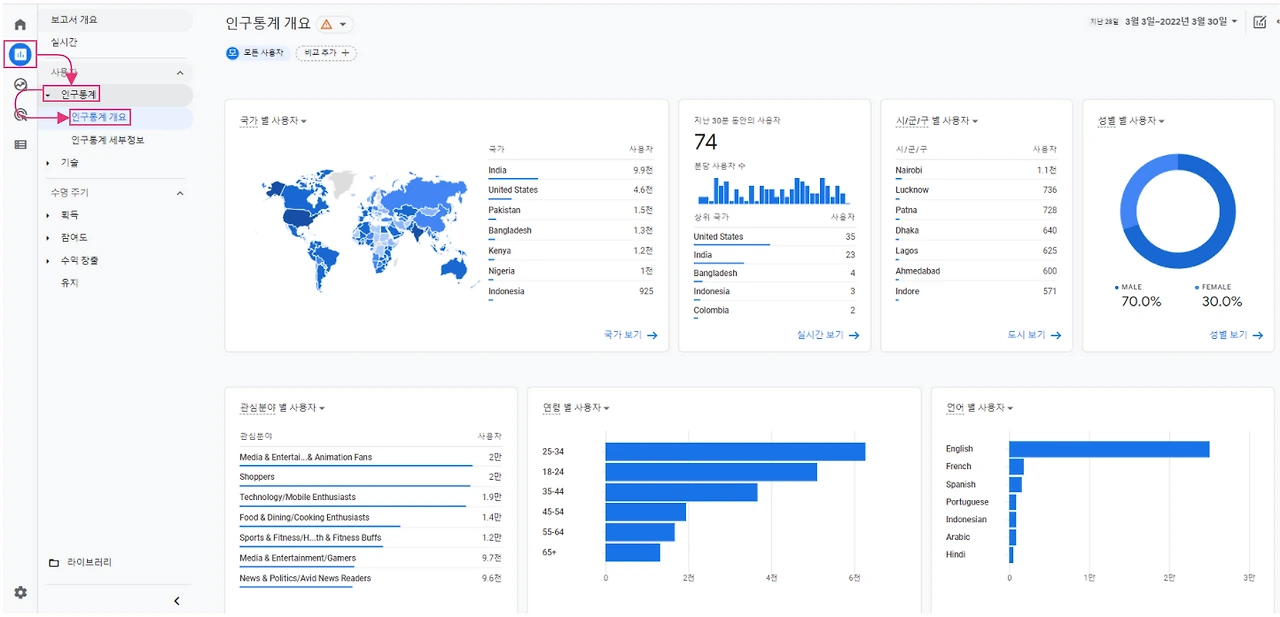Click the plus icon in 비교 추가

pyautogui.click(x=346, y=52)
